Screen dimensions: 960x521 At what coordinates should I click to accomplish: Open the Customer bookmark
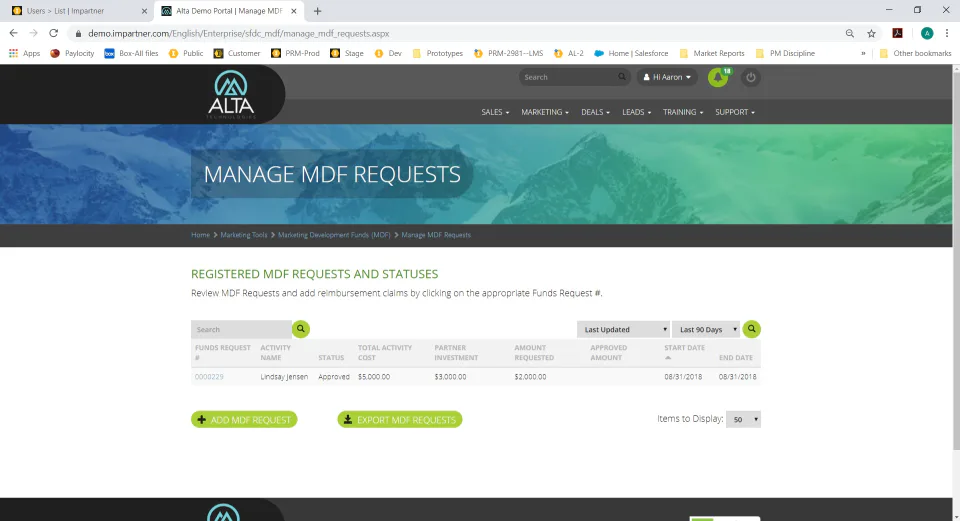237,53
